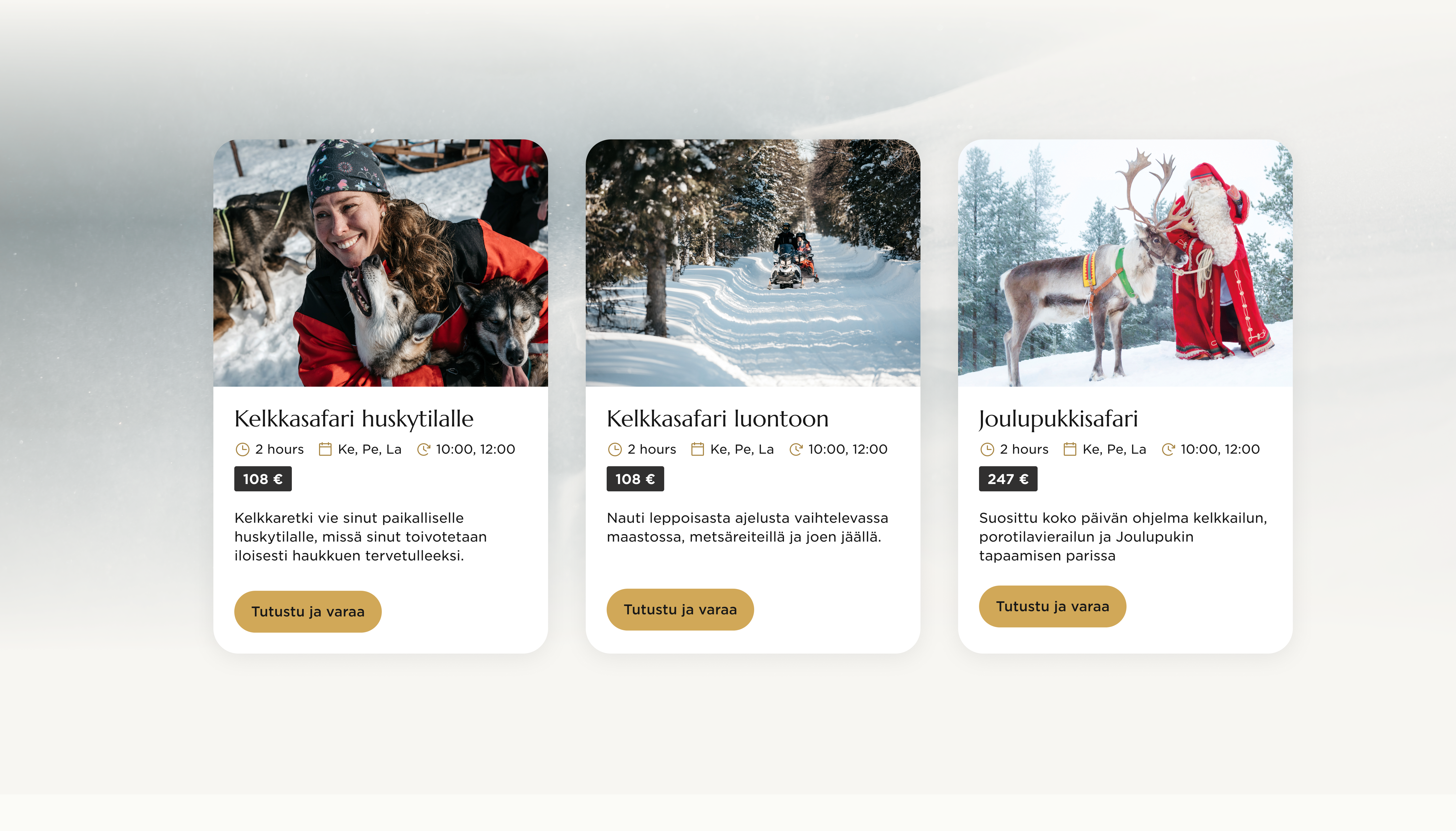Click the calendar icon on Kelkkasafari luontoon card
This screenshot has height=831, width=1456.
pos(697,449)
